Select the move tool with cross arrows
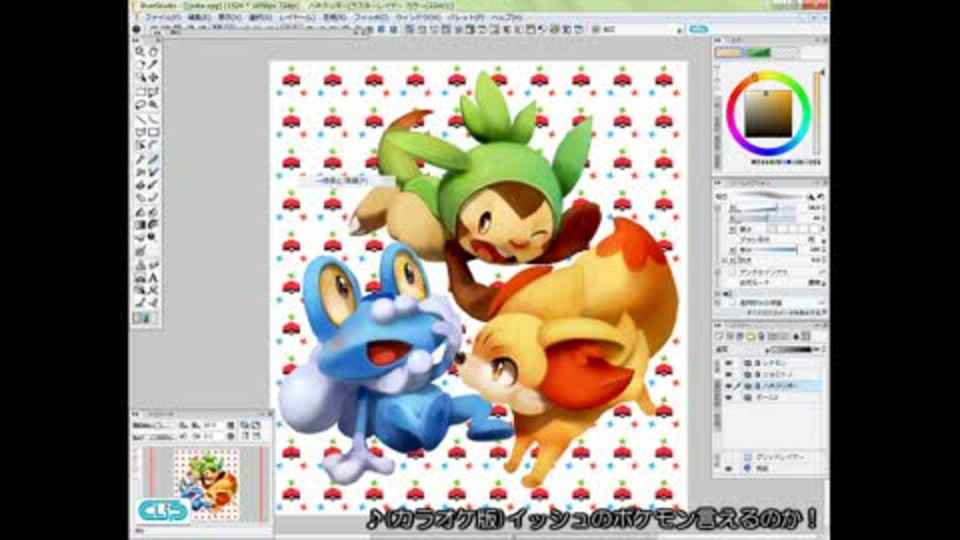 [153, 78]
